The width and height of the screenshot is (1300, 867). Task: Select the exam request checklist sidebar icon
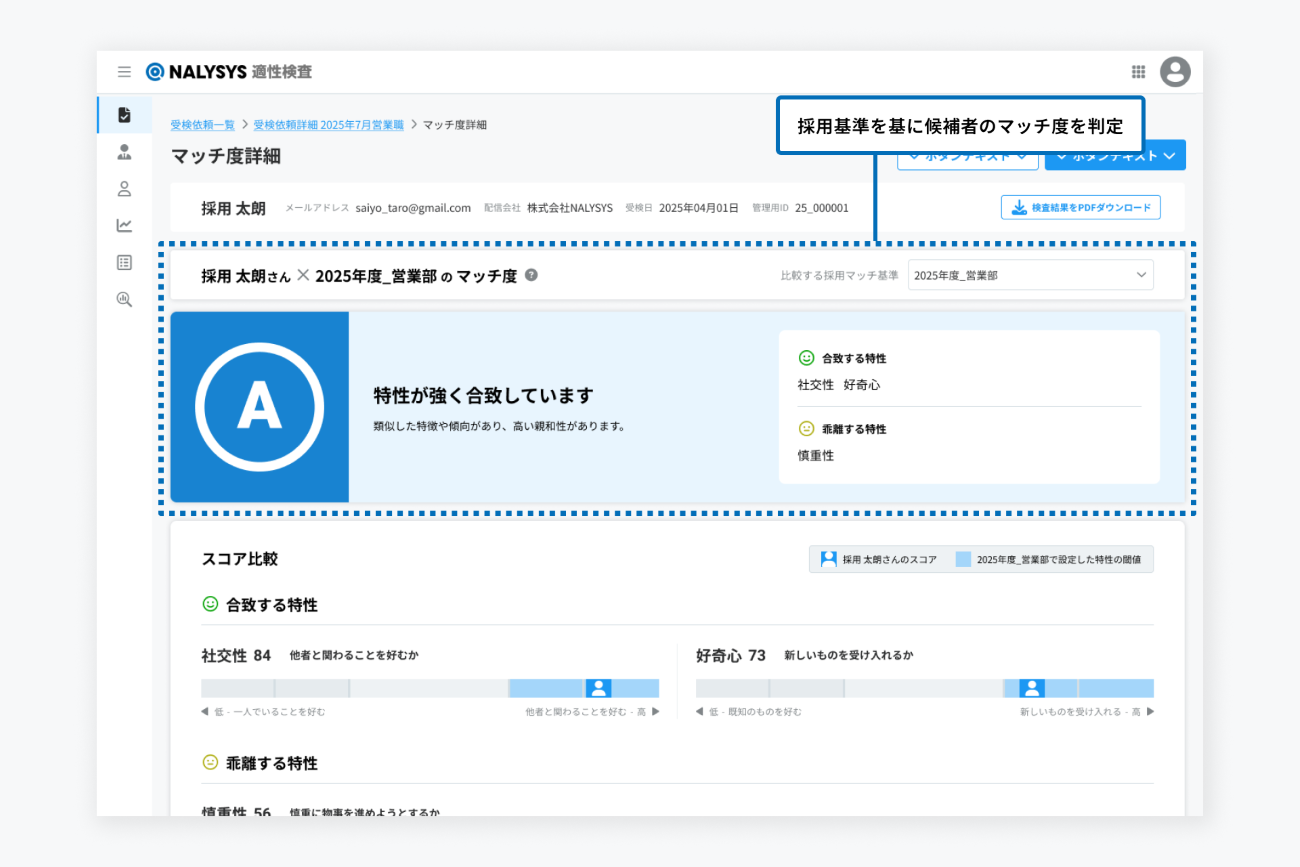coord(124,115)
